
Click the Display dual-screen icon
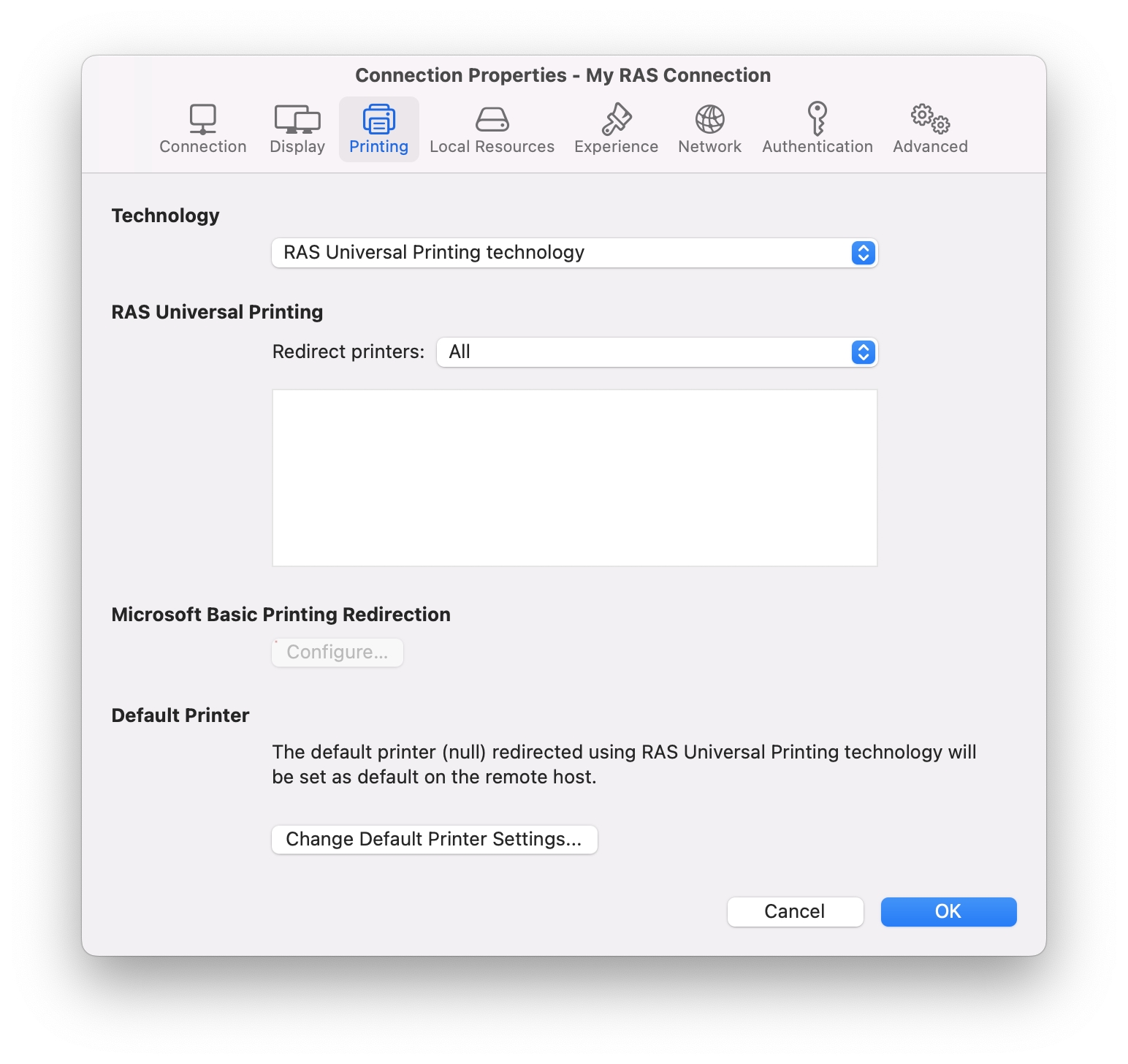coord(297,119)
